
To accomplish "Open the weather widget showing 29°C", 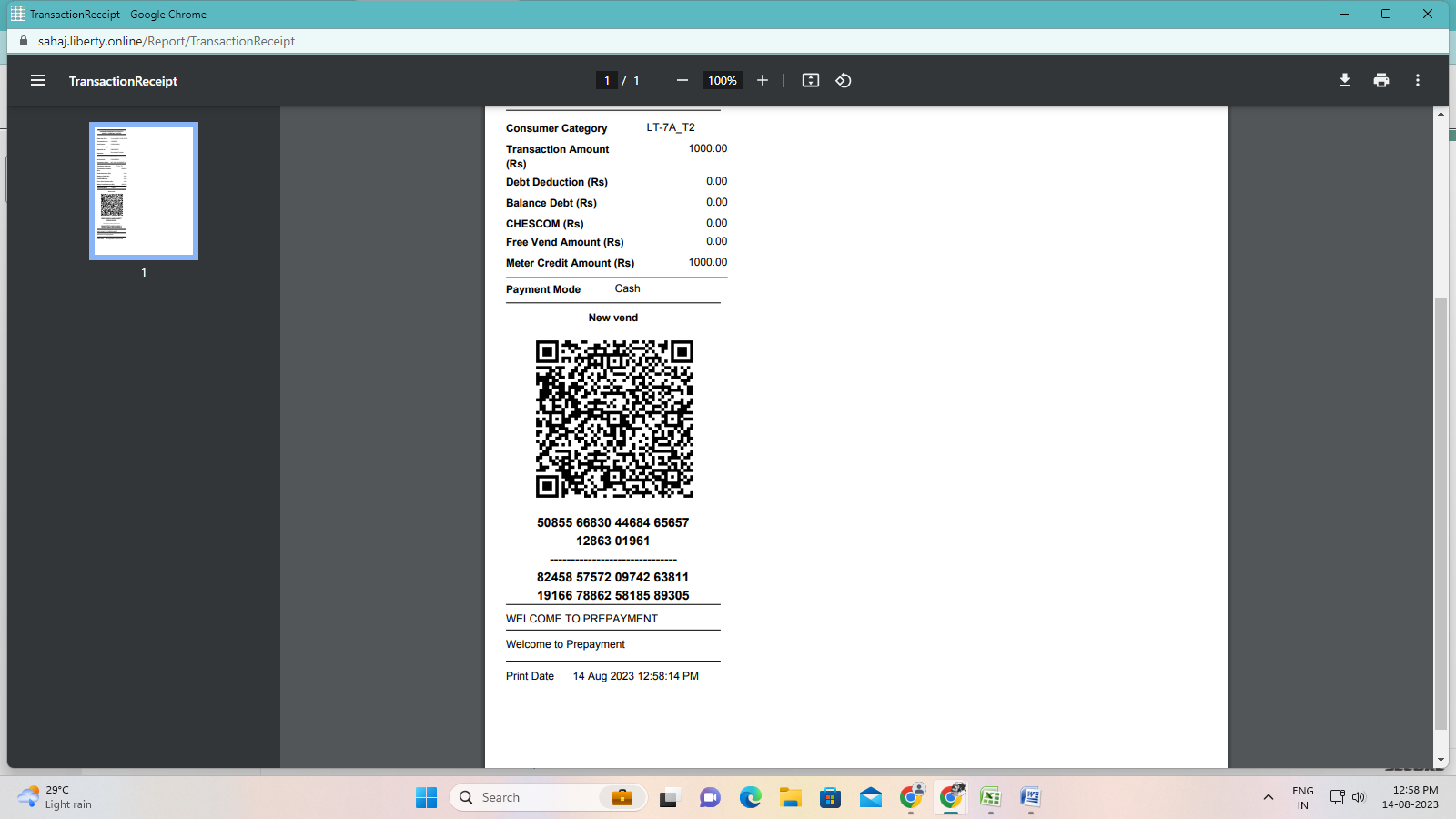I will pos(55,797).
